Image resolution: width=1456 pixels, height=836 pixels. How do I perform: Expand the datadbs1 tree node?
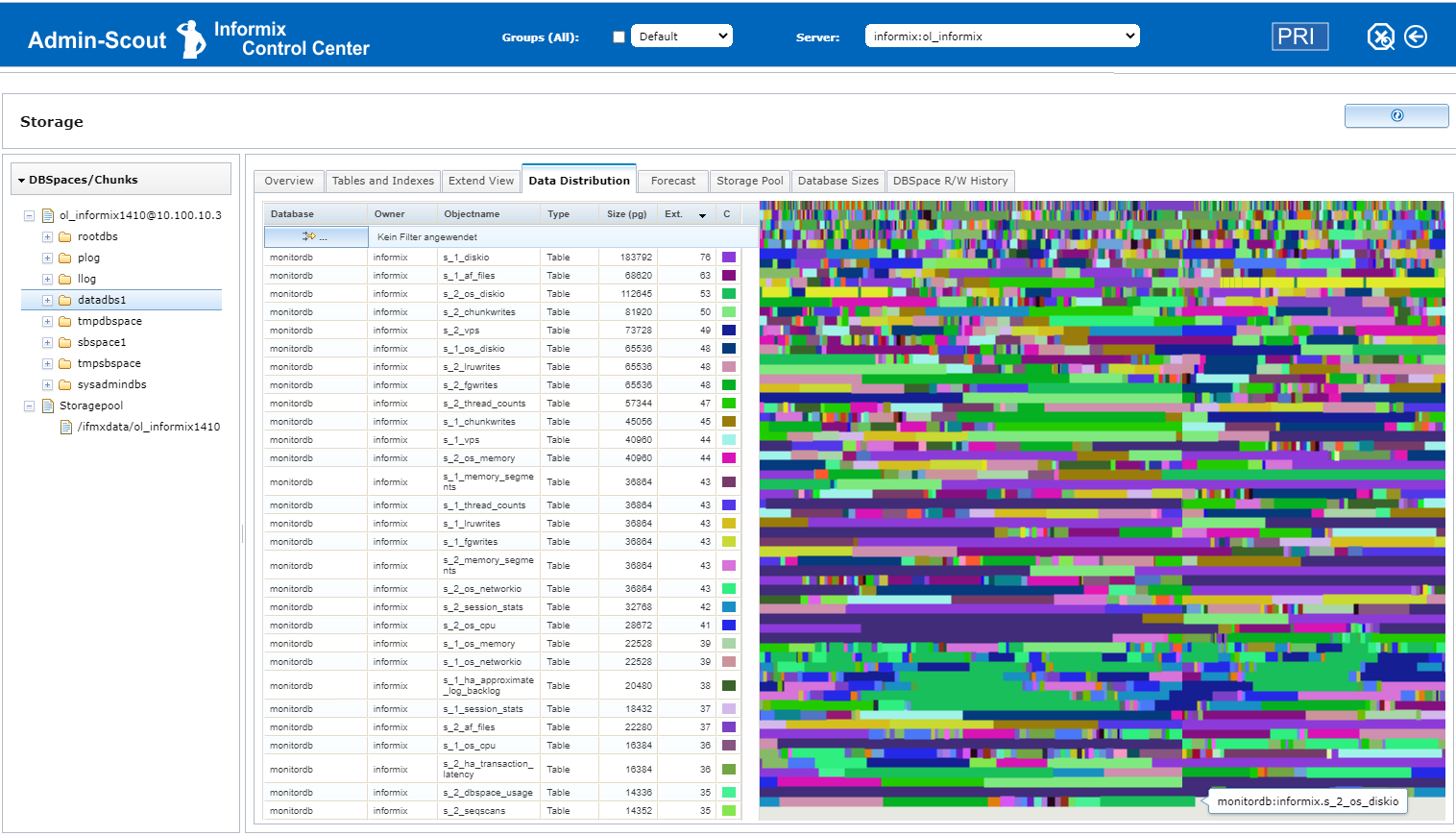tap(47, 300)
